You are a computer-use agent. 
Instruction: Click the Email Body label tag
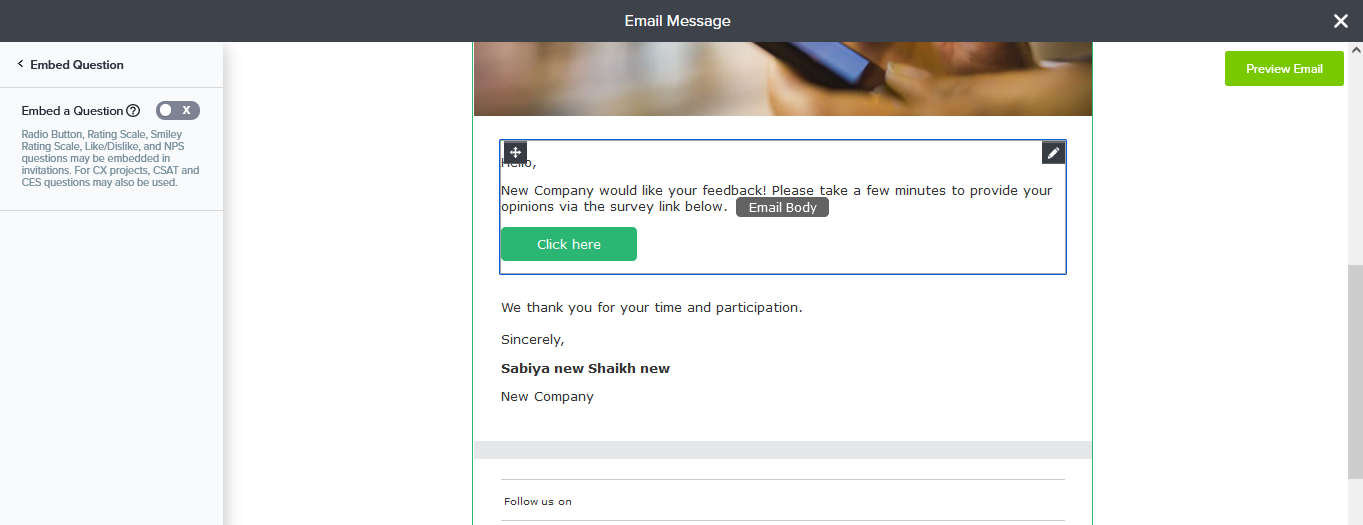pyautogui.click(x=782, y=207)
